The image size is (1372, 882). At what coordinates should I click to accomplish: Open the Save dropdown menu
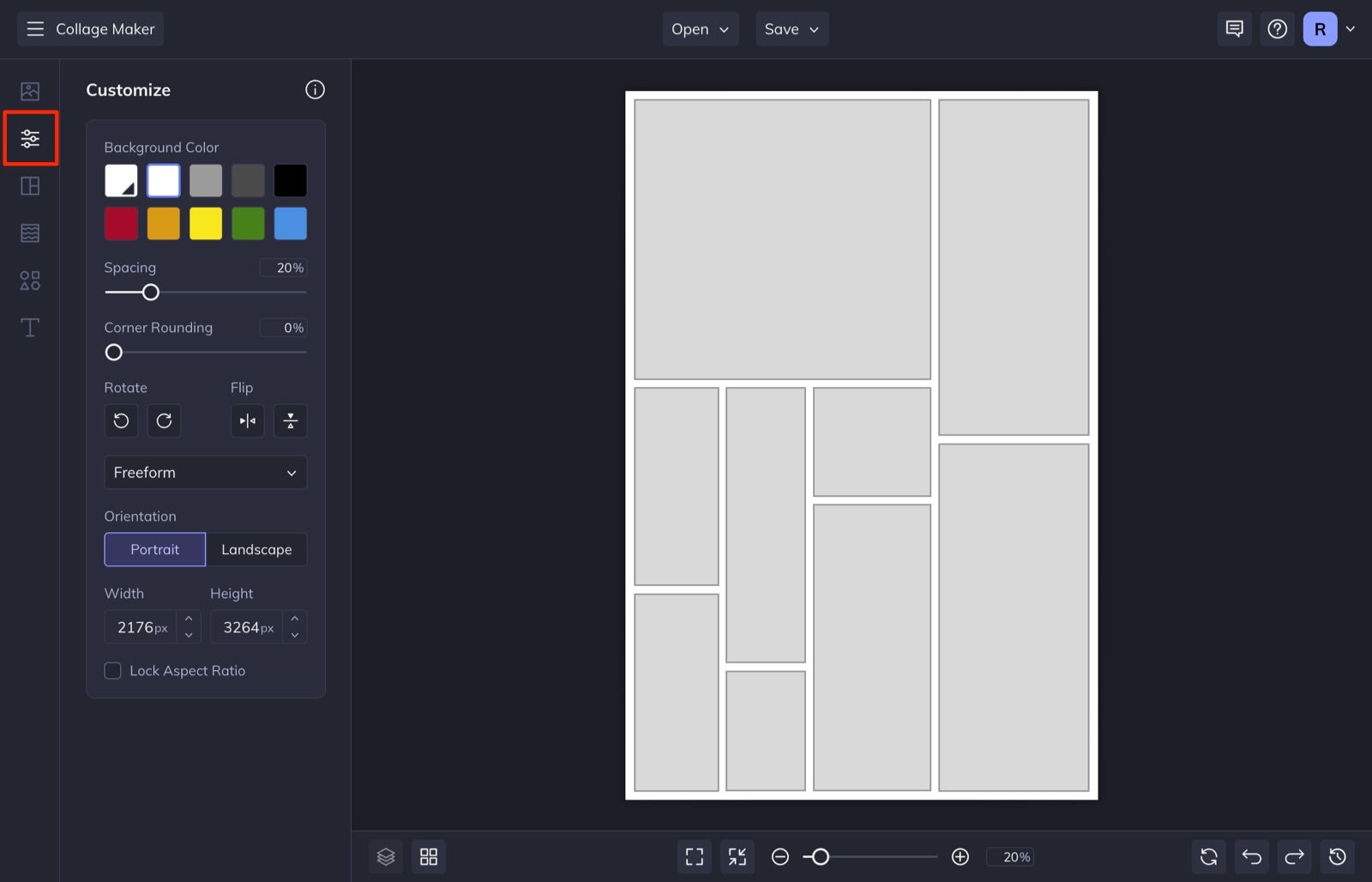tap(791, 28)
